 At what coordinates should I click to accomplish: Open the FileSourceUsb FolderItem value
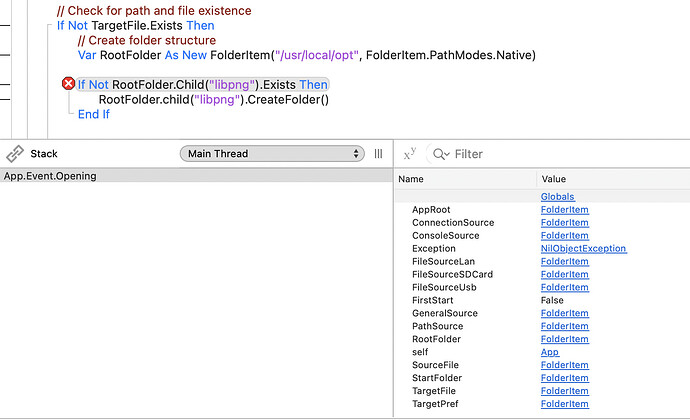tap(565, 287)
